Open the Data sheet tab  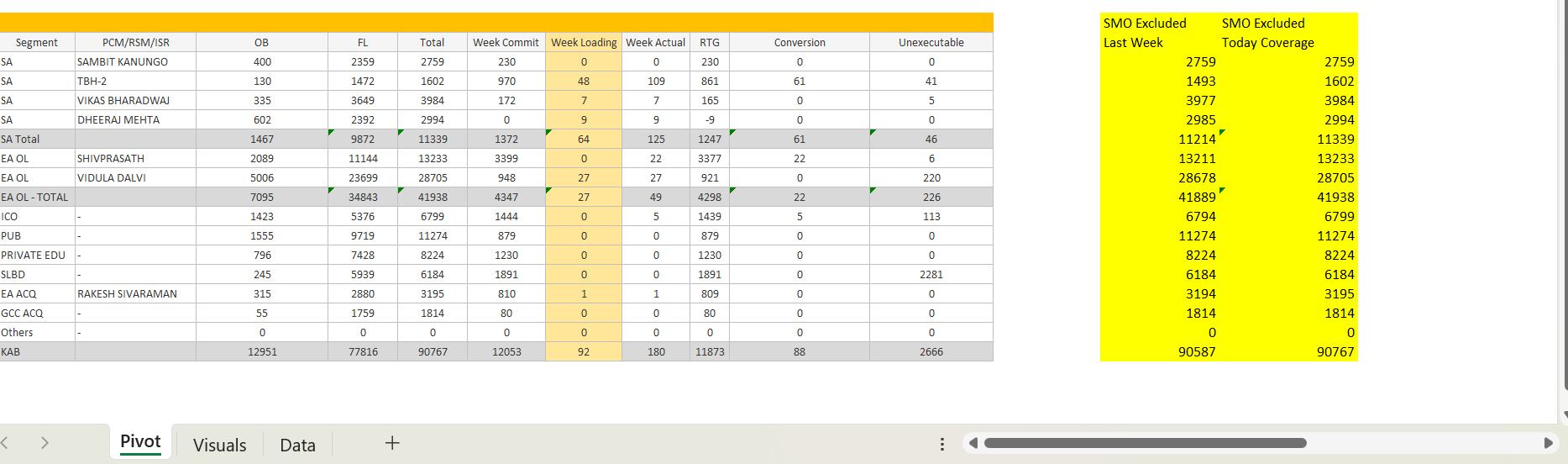pos(297,445)
